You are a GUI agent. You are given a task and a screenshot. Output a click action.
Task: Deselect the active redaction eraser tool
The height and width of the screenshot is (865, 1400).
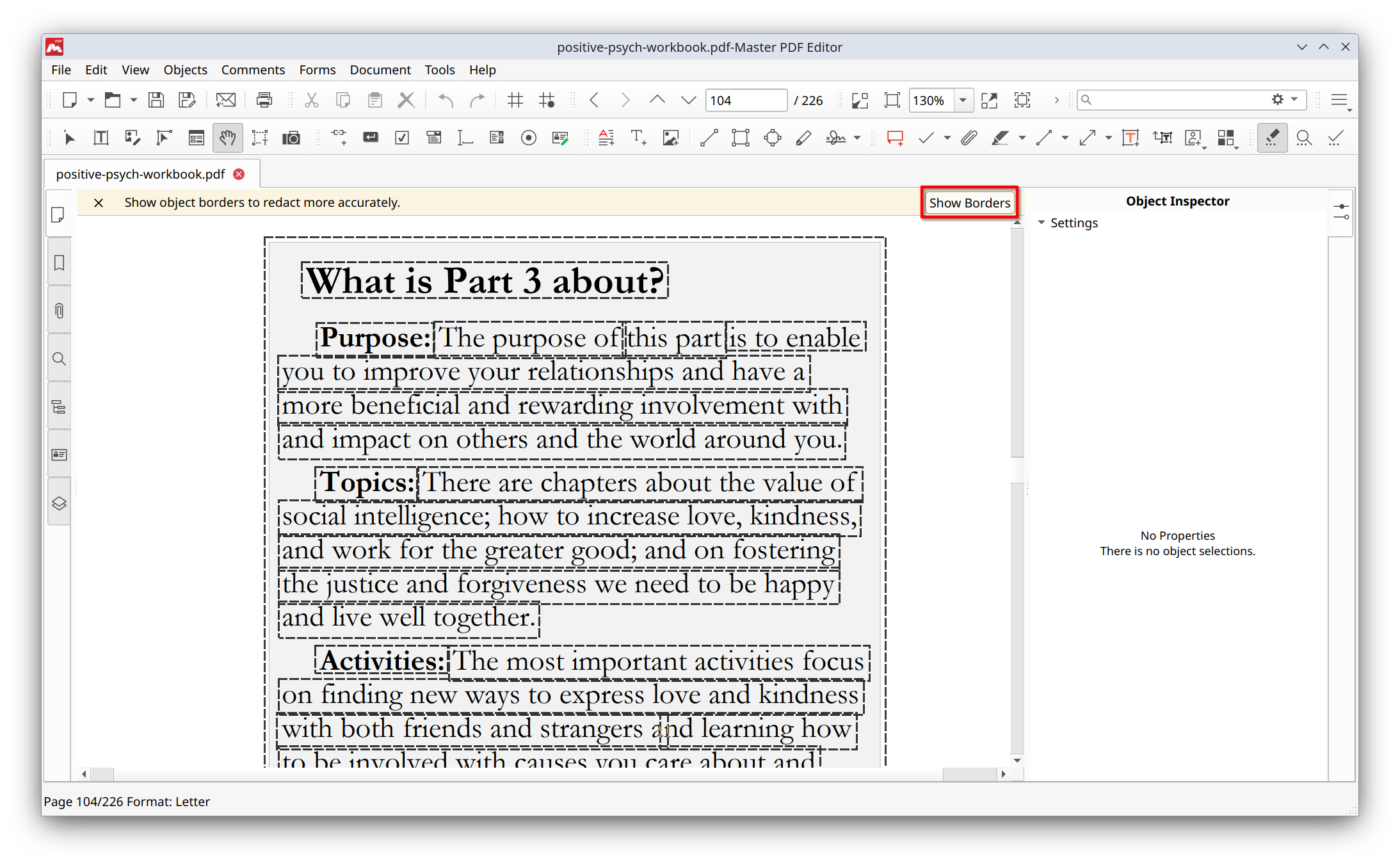(1272, 138)
